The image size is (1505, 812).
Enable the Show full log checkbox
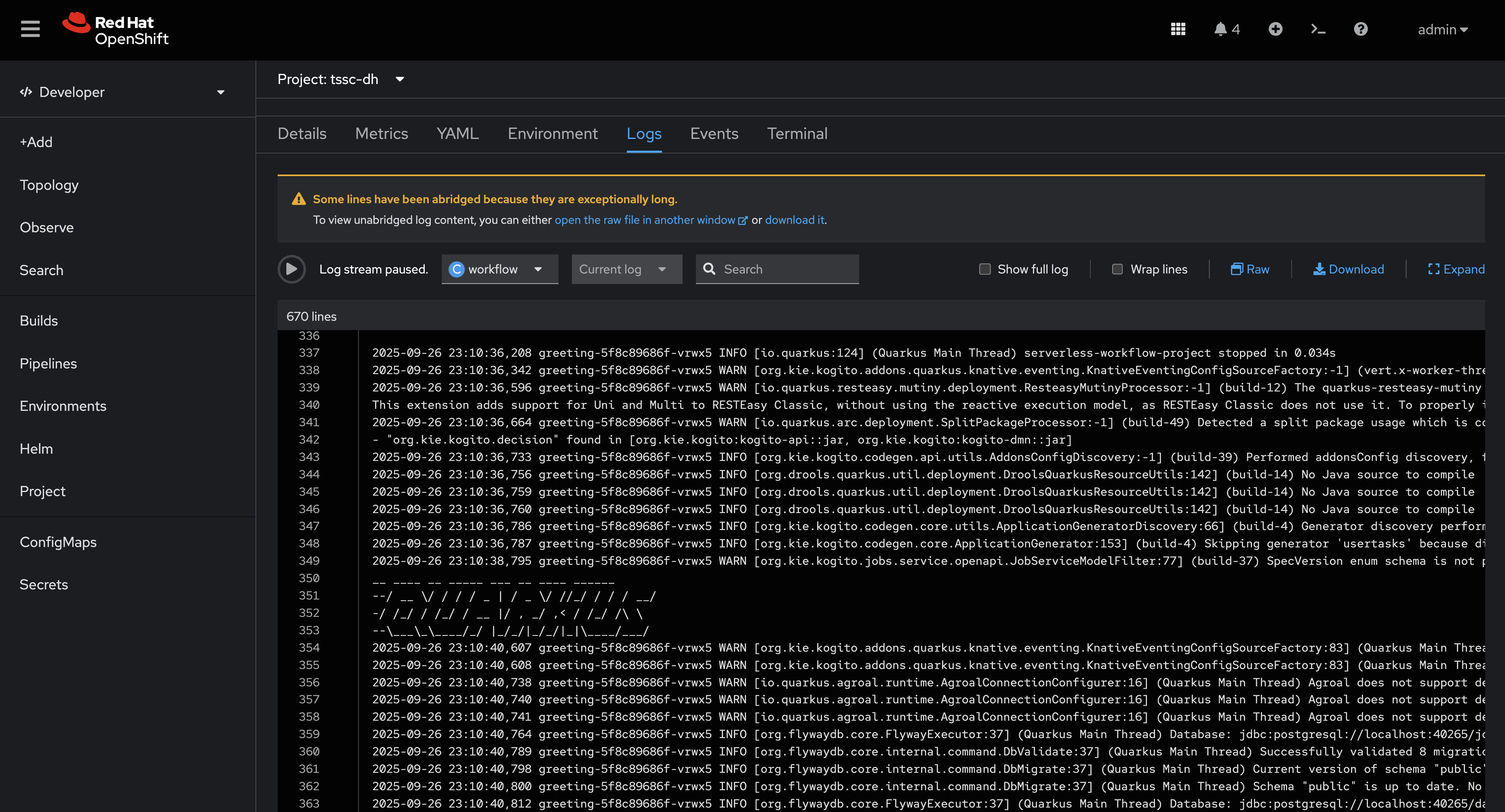pos(985,269)
